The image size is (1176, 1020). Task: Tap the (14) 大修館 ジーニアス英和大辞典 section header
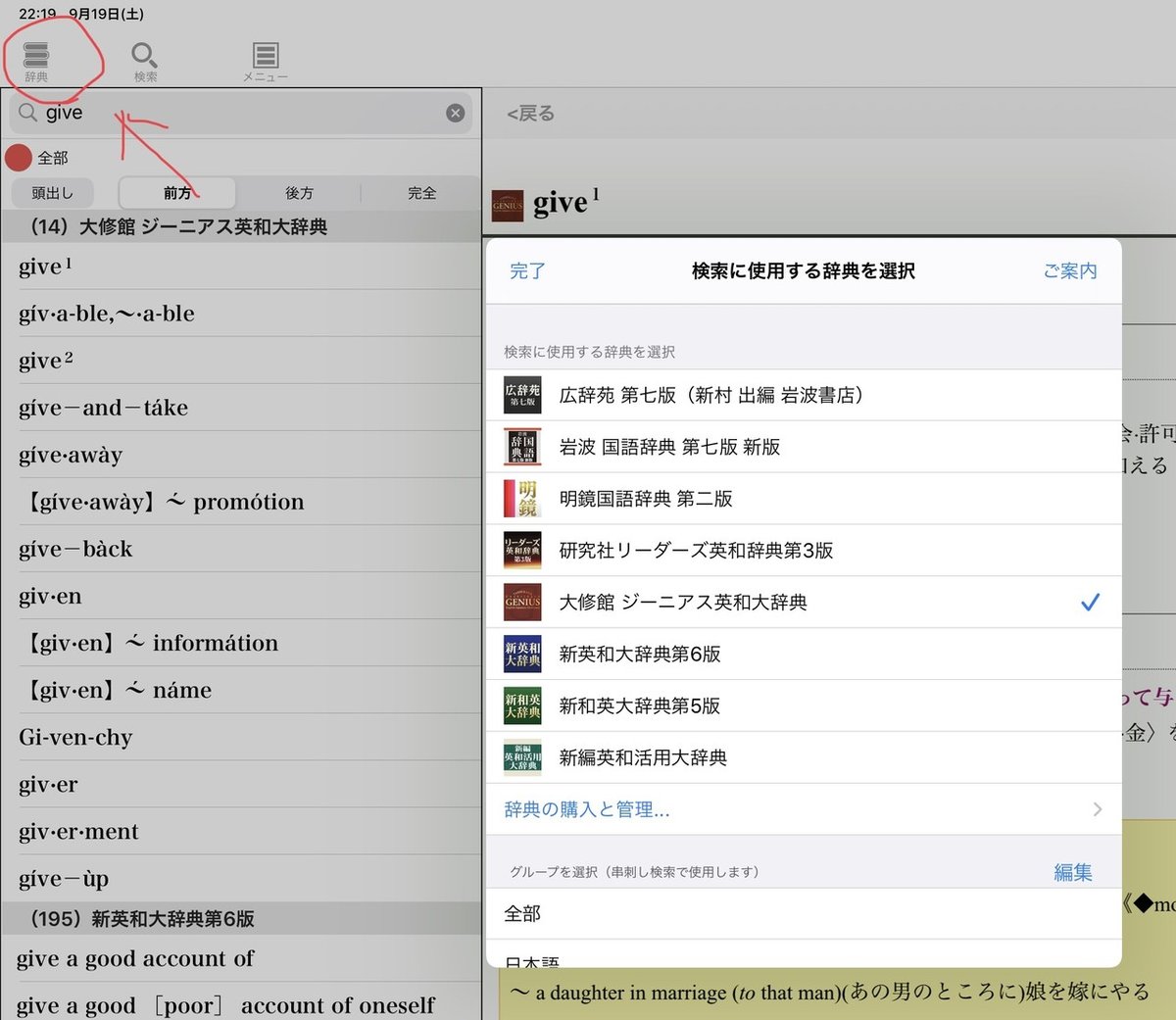(x=241, y=227)
